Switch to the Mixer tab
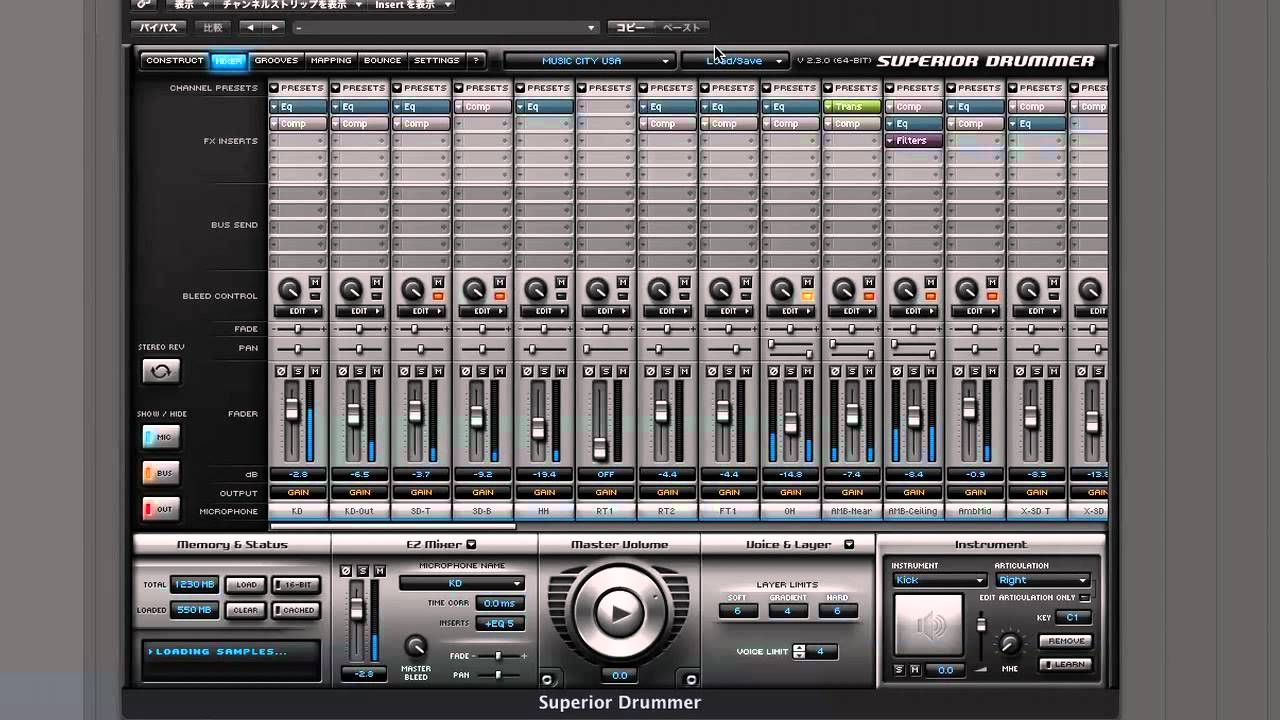The width and height of the screenshot is (1280, 720). [x=229, y=61]
